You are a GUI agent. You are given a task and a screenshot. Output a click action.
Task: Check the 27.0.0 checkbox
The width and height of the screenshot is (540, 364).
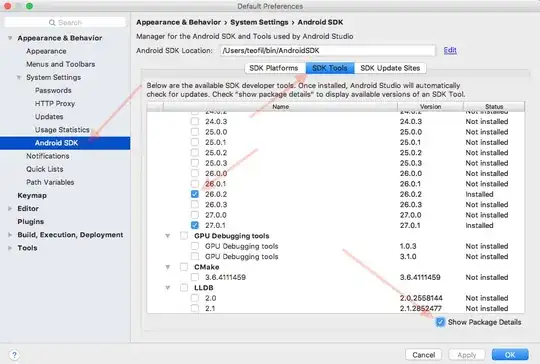point(195,215)
